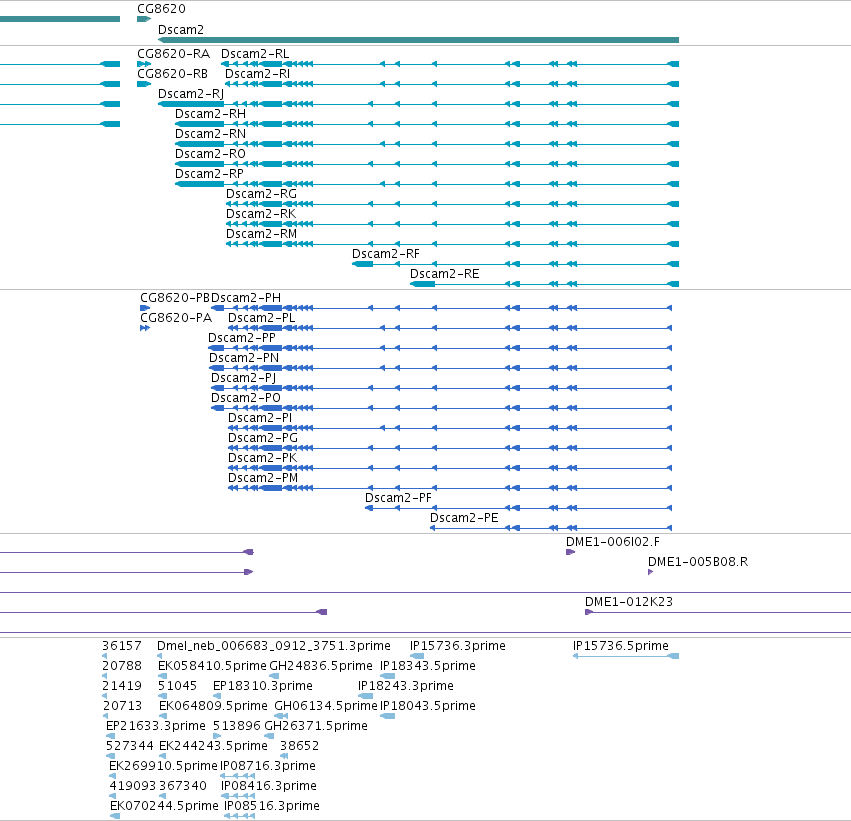This screenshot has height=821, width=851.
Task: Click the IP08716.3prime EST label
Action: (x=268, y=767)
